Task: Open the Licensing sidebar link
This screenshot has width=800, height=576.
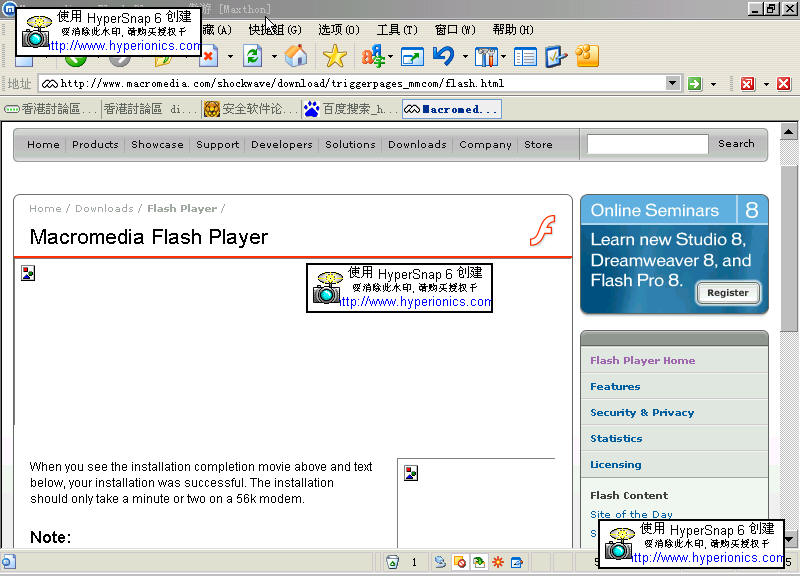Action: point(616,464)
